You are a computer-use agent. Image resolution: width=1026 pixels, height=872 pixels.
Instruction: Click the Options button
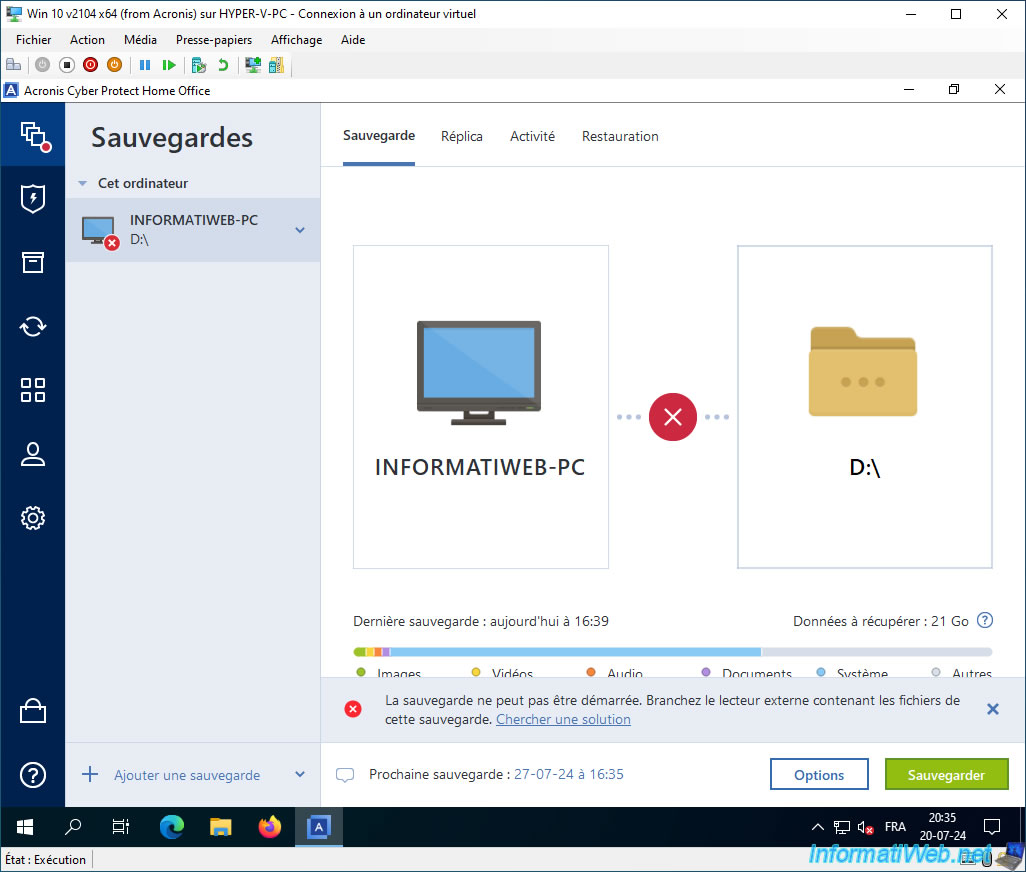click(819, 775)
